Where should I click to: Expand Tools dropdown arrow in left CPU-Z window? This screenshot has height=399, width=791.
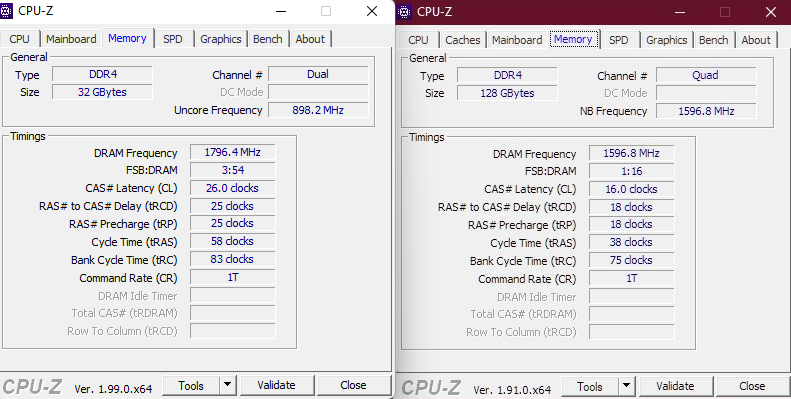click(228, 385)
